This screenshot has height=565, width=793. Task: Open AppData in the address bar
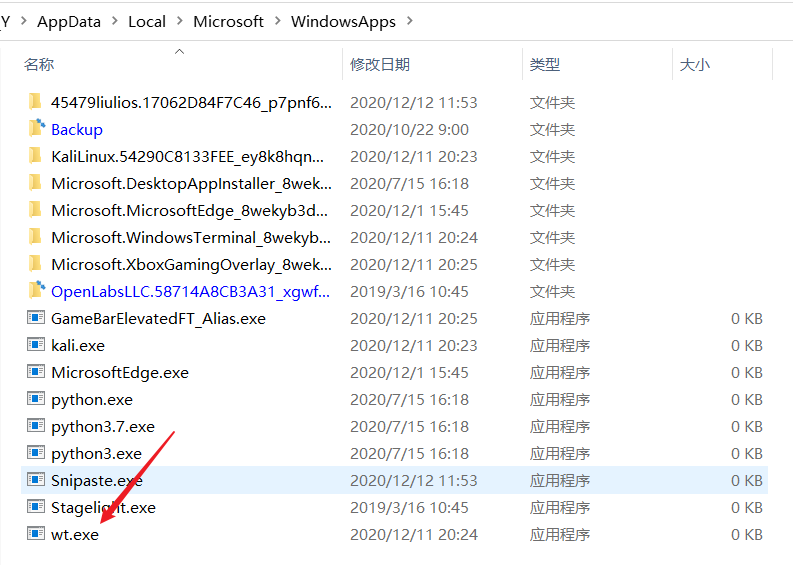click(x=69, y=22)
